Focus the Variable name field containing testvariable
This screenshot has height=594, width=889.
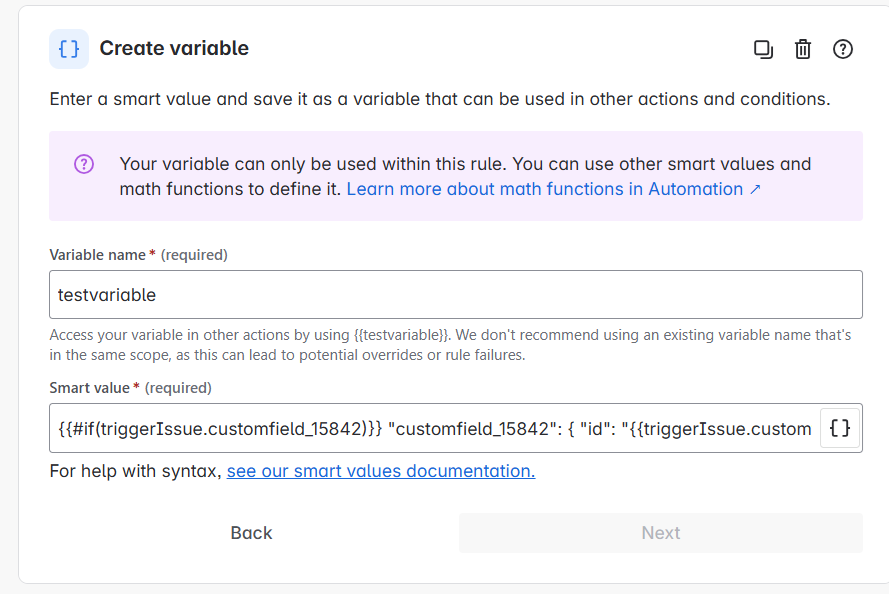(x=455, y=295)
